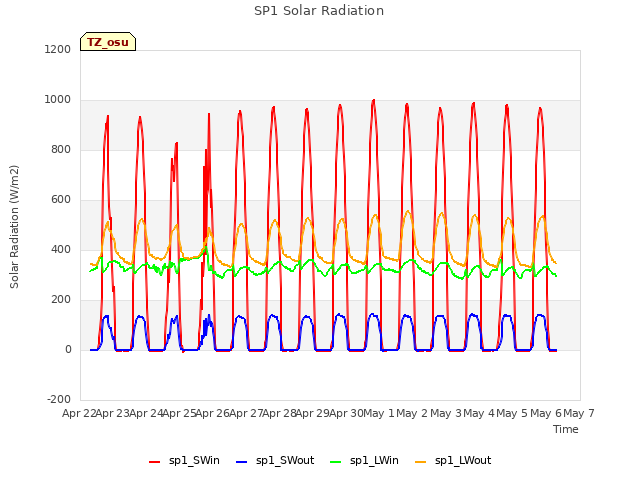Select the sp1_SWout legend label
Image resolution: width=640 pixels, height=480 pixels.
[285, 460]
